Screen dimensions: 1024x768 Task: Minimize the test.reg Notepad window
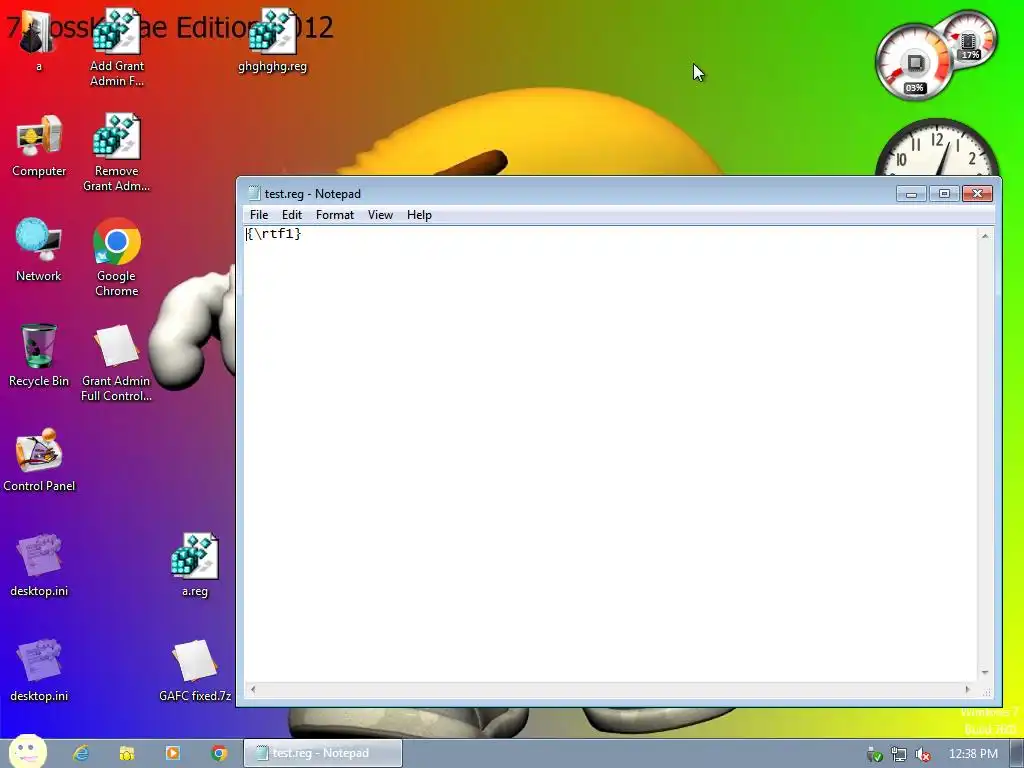click(911, 193)
